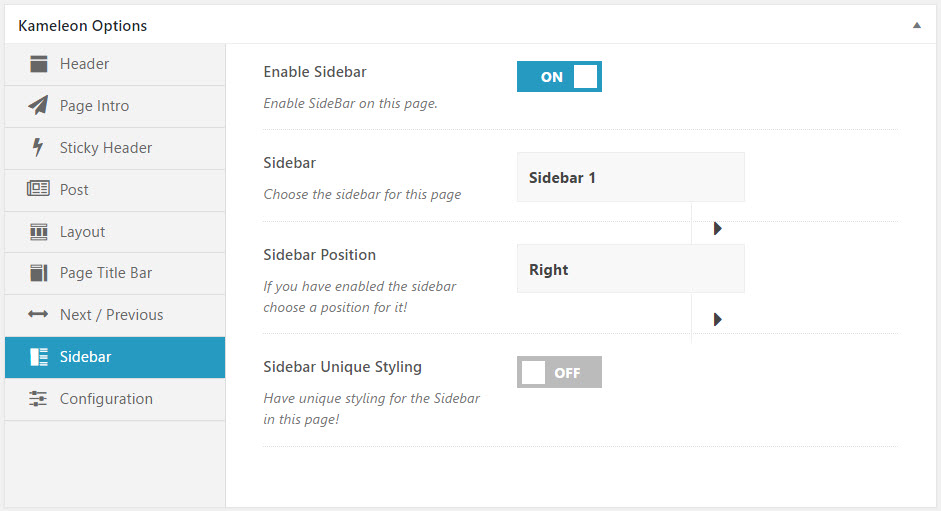Switch to the Page Intro tab

pyautogui.click(x=94, y=106)
